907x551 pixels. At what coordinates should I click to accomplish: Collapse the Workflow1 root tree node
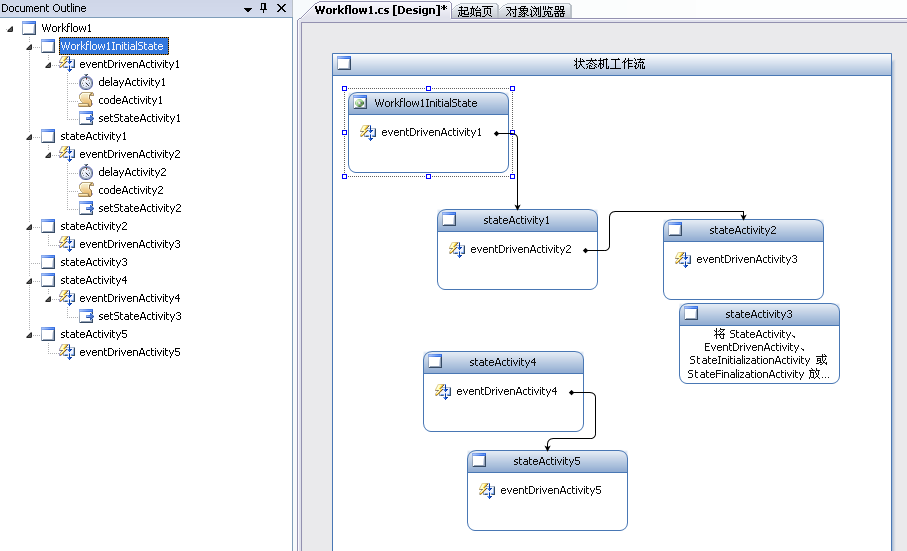(10, 28)
